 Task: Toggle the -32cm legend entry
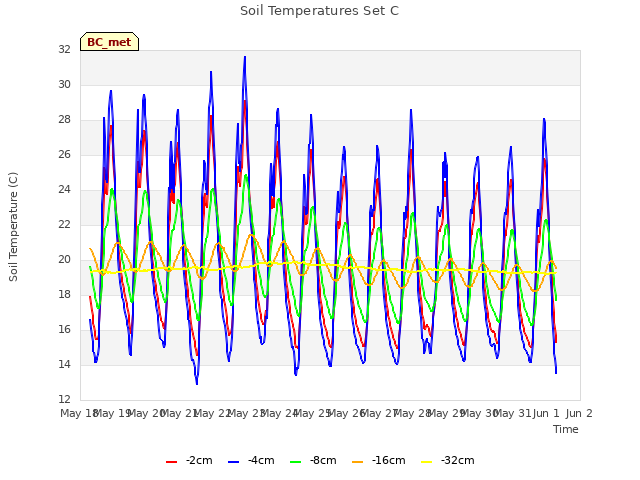click(x=448, y=460)
